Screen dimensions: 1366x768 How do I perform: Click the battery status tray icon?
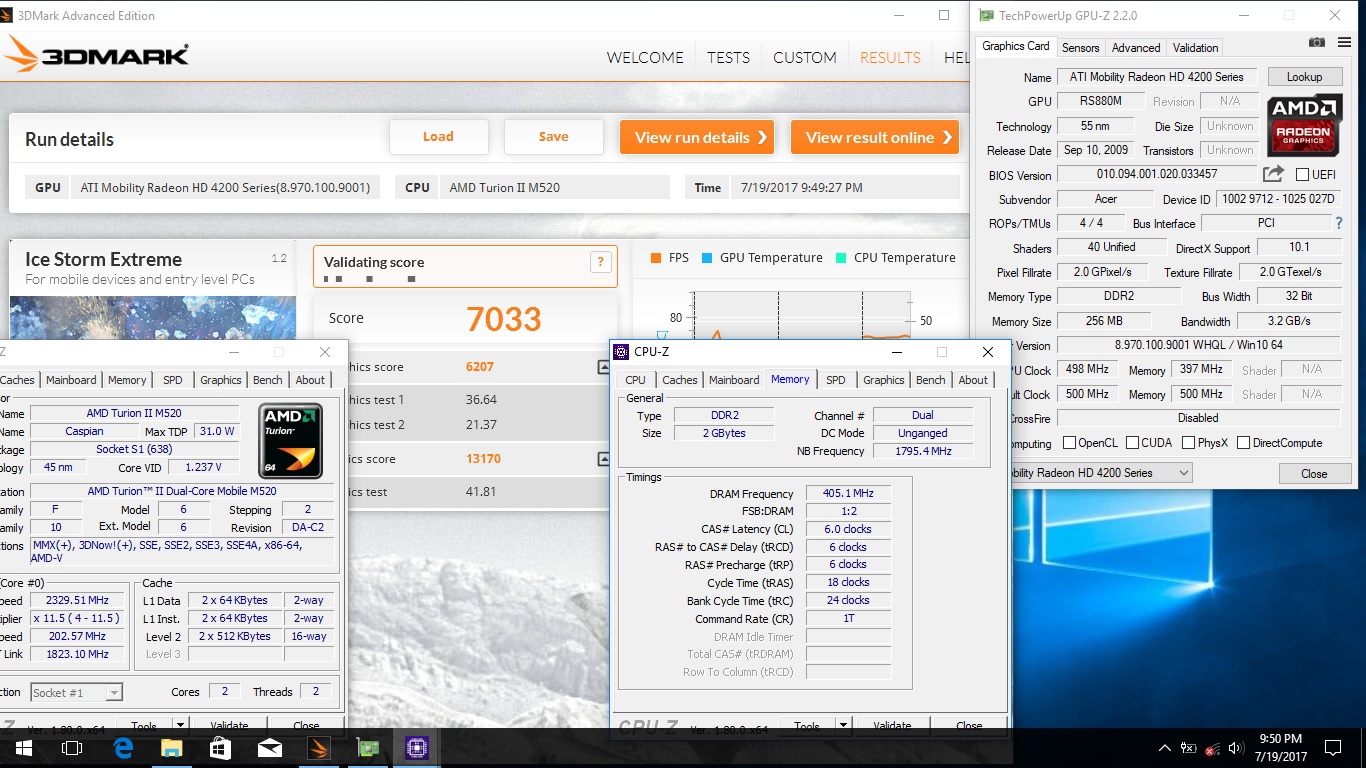1189,748
